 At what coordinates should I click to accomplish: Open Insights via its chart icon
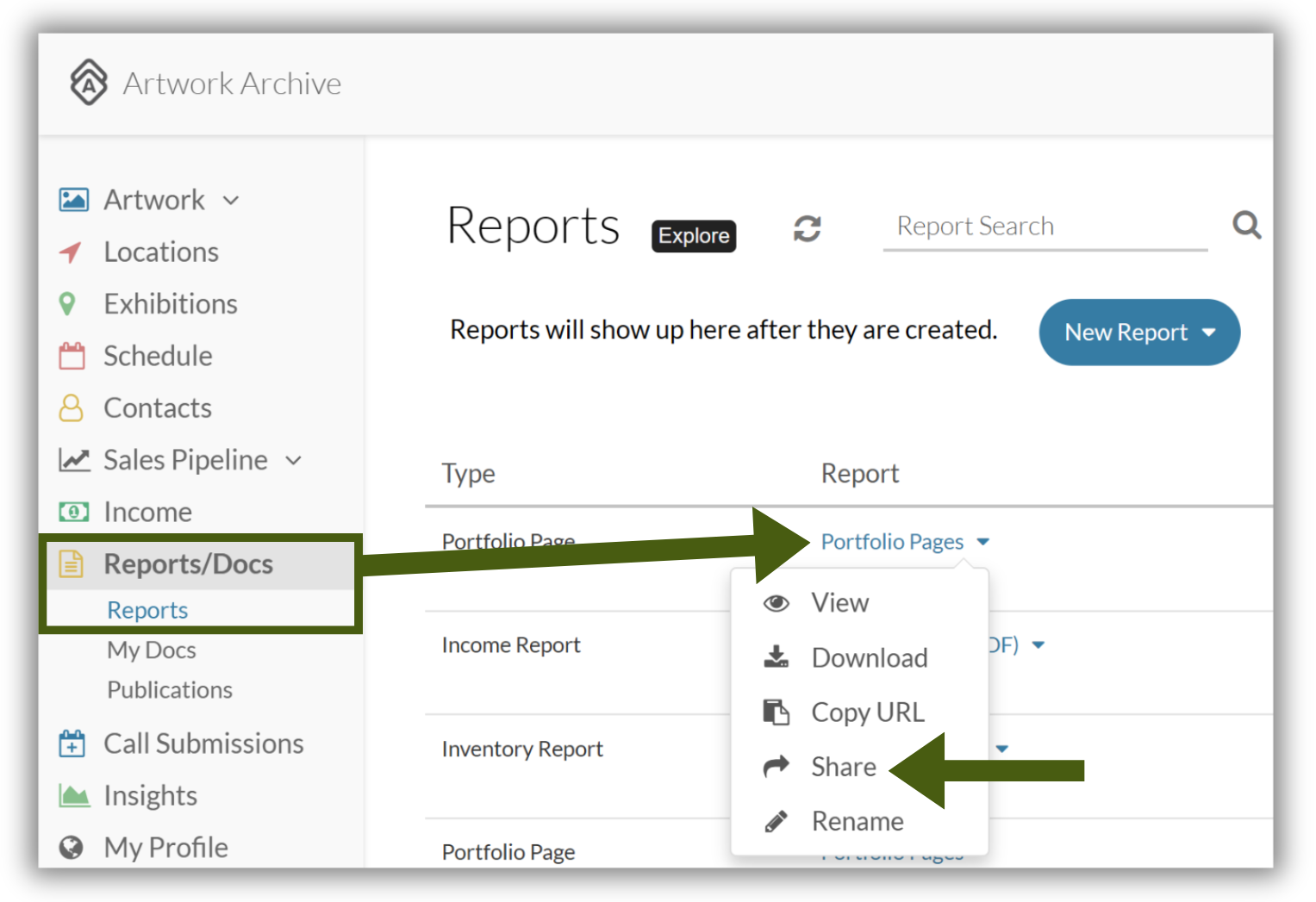coord(74,795)
